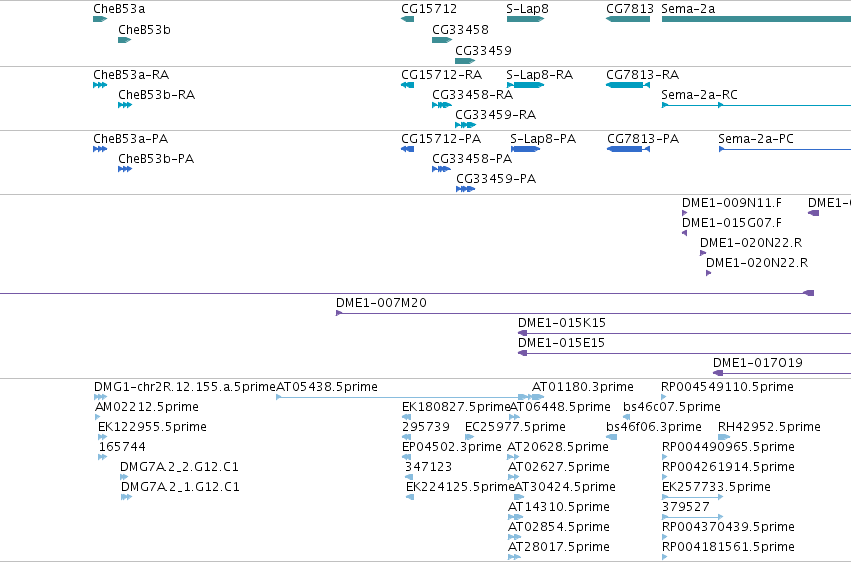The width and height of the screenshot is (851, 562).
Task: Select BAC end DME1-015G07.F
Action: (x=732, y=223)
